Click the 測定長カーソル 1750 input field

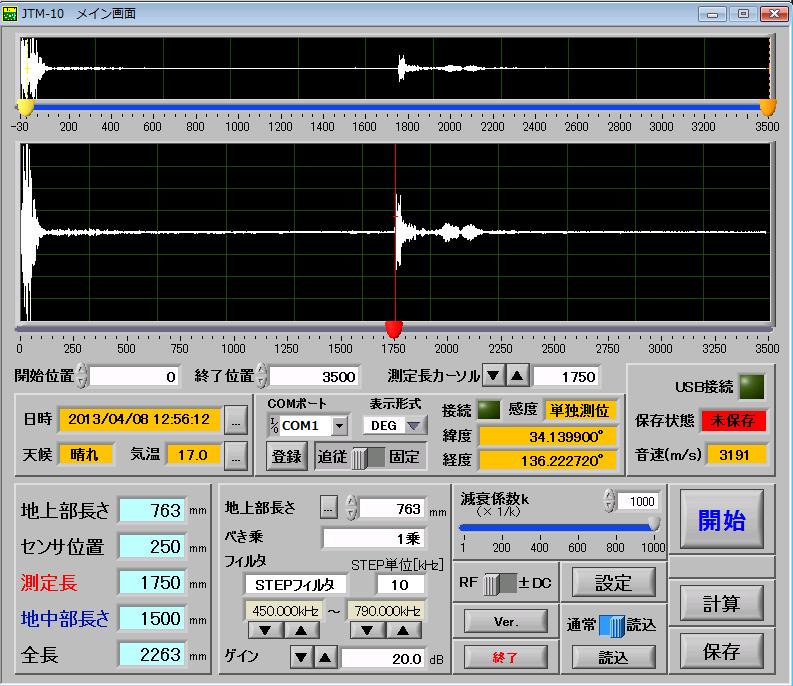566,376
